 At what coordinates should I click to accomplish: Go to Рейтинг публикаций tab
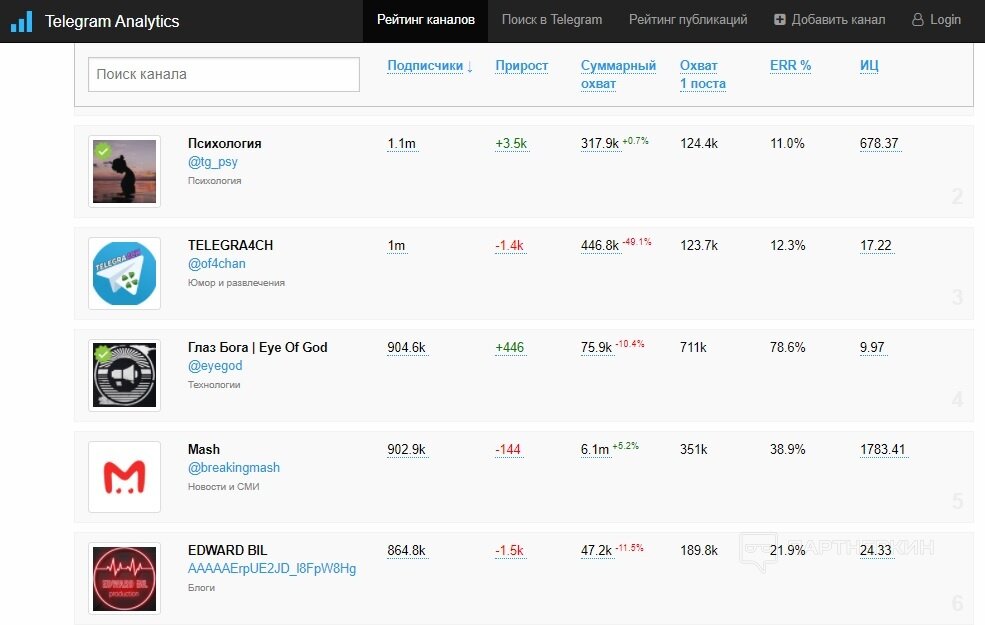pyautogui.click(x=688, y=21)
